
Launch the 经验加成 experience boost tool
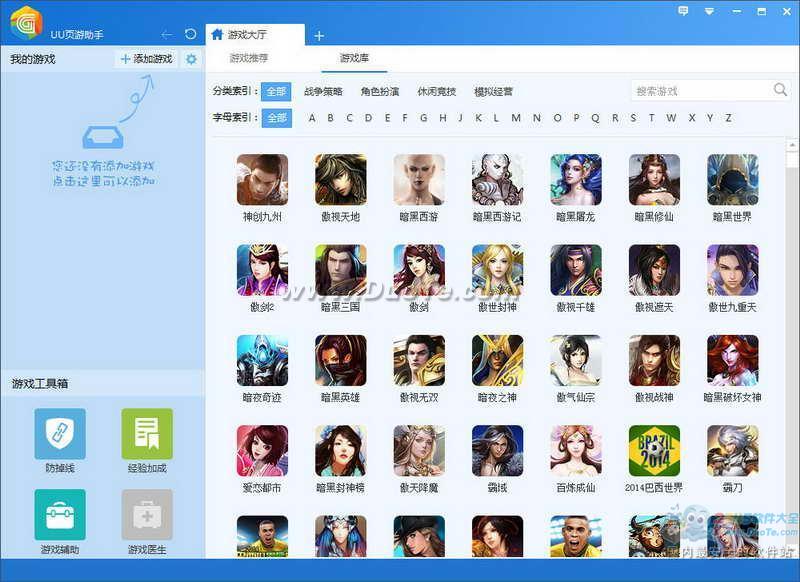[147, 434]
